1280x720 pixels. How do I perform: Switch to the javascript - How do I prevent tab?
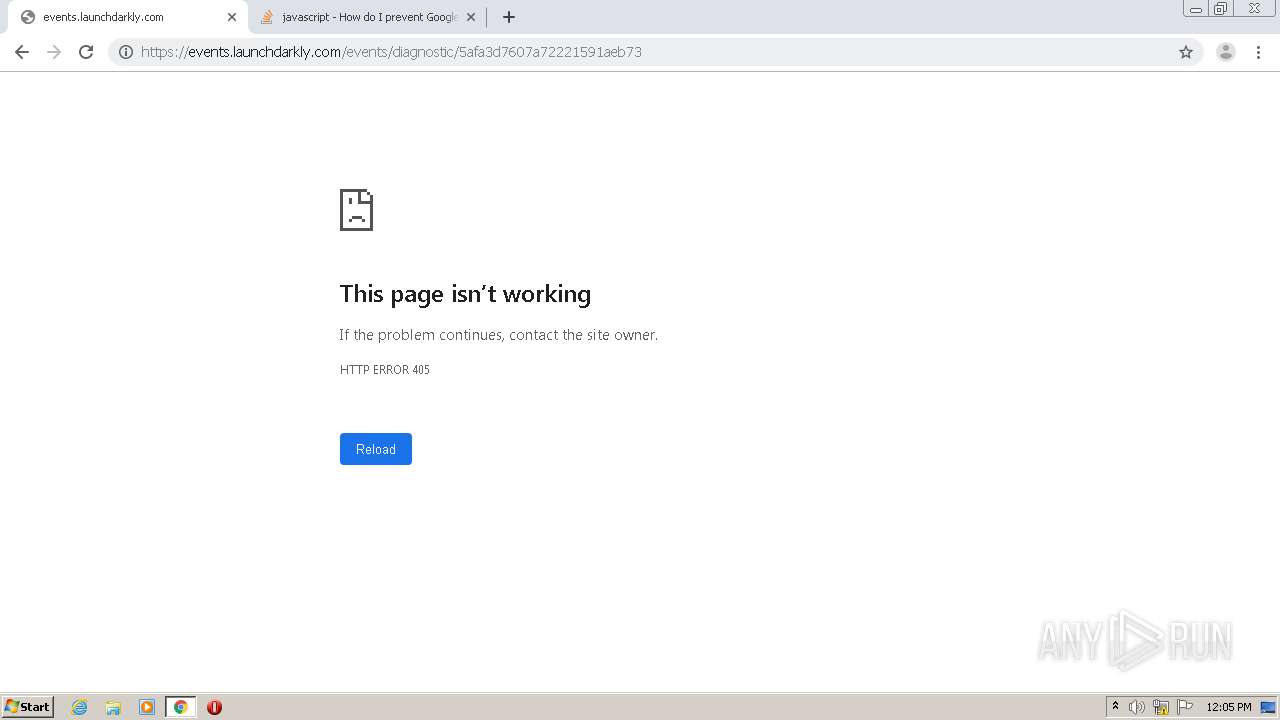coord(366,17)
